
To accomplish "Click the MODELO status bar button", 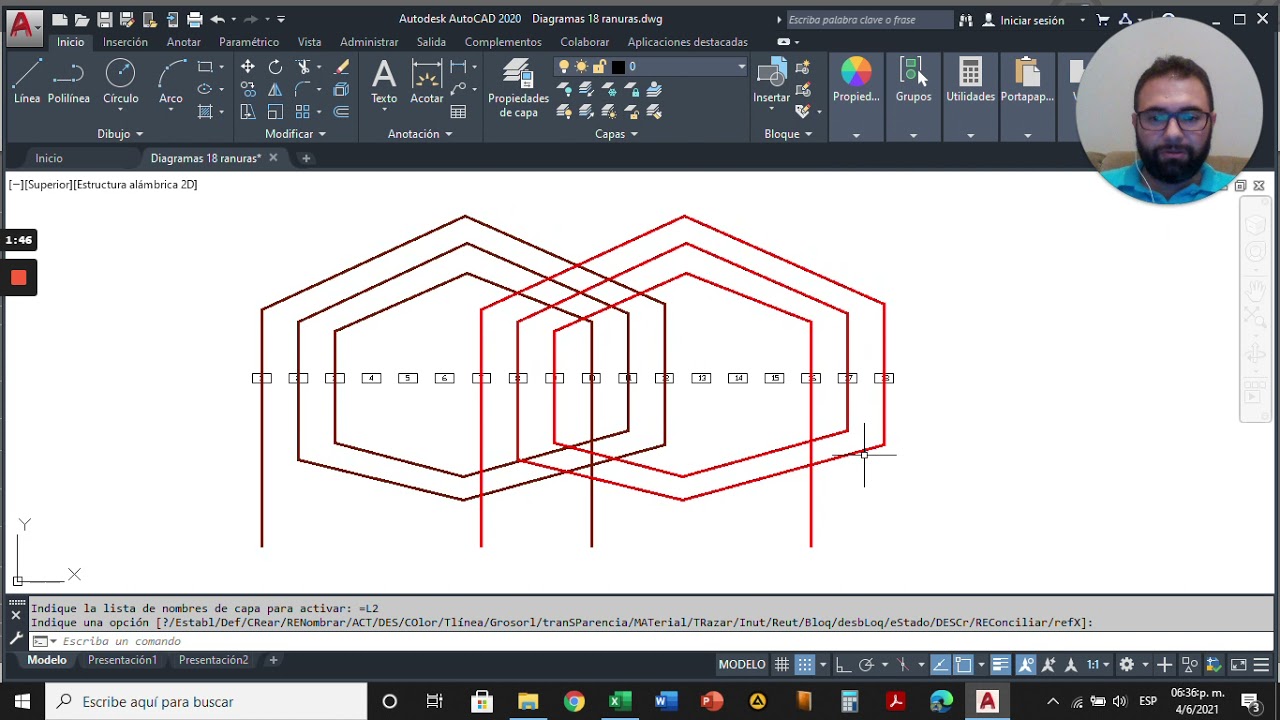I will point(742,665).
